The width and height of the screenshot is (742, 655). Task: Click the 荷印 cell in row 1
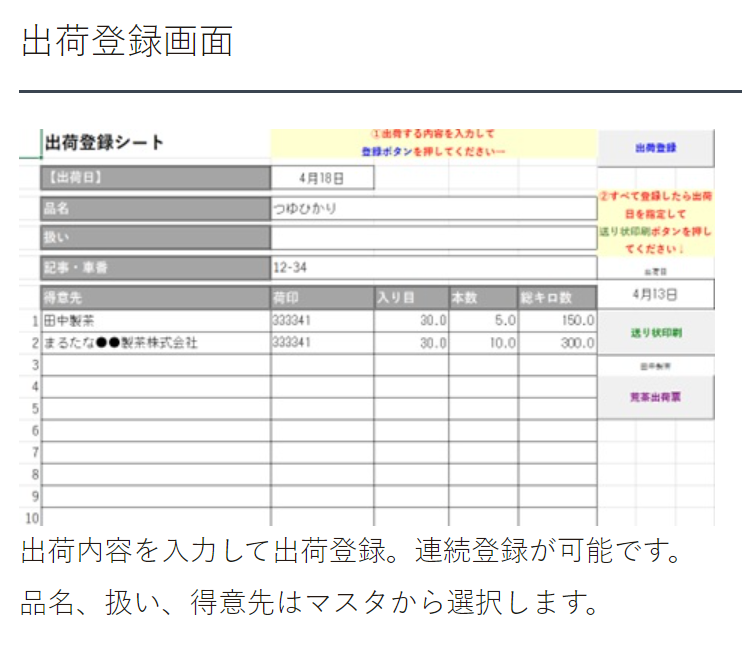tap(322, 321)
